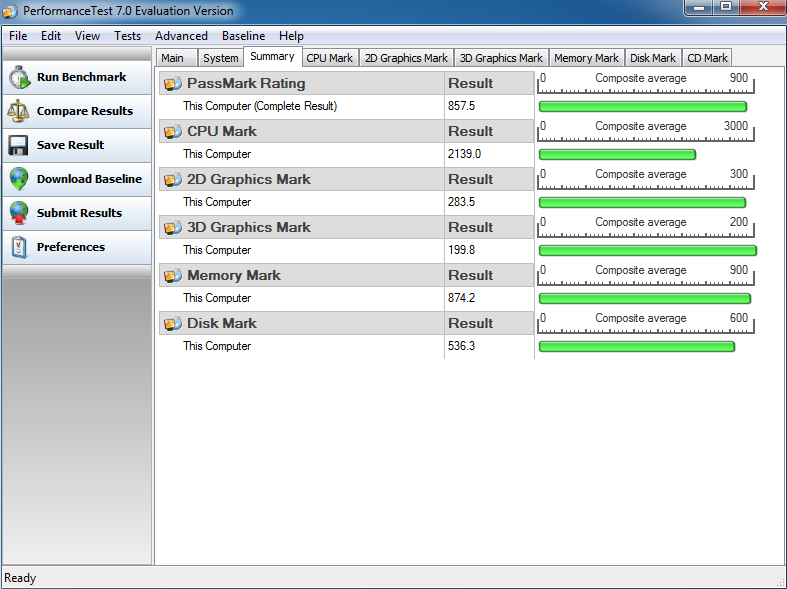Click the Save Result floppy disk icon

click(19, 145)
